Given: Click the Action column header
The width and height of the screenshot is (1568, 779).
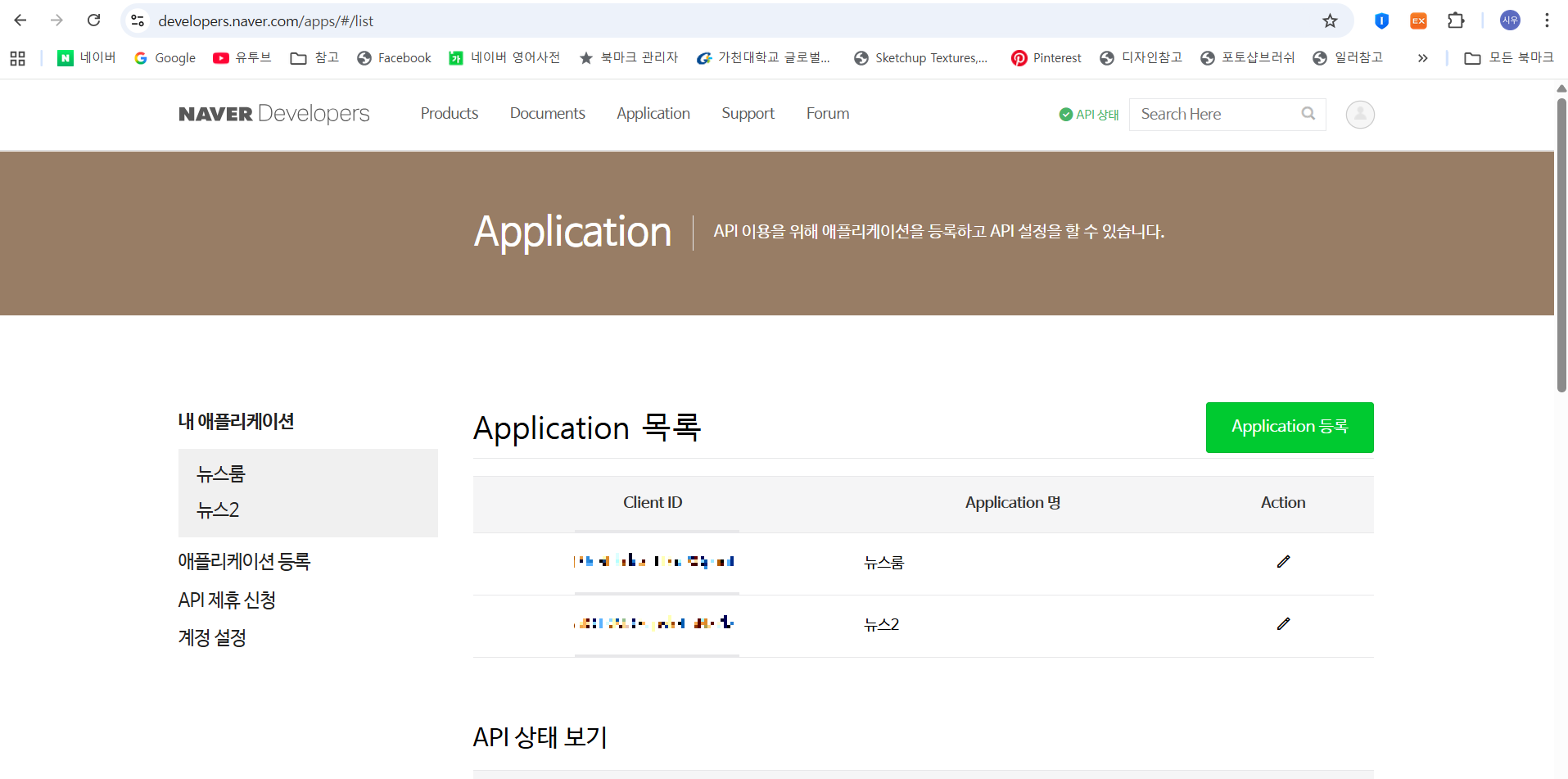Looking at the screenshot, I should click(1283, 503).
